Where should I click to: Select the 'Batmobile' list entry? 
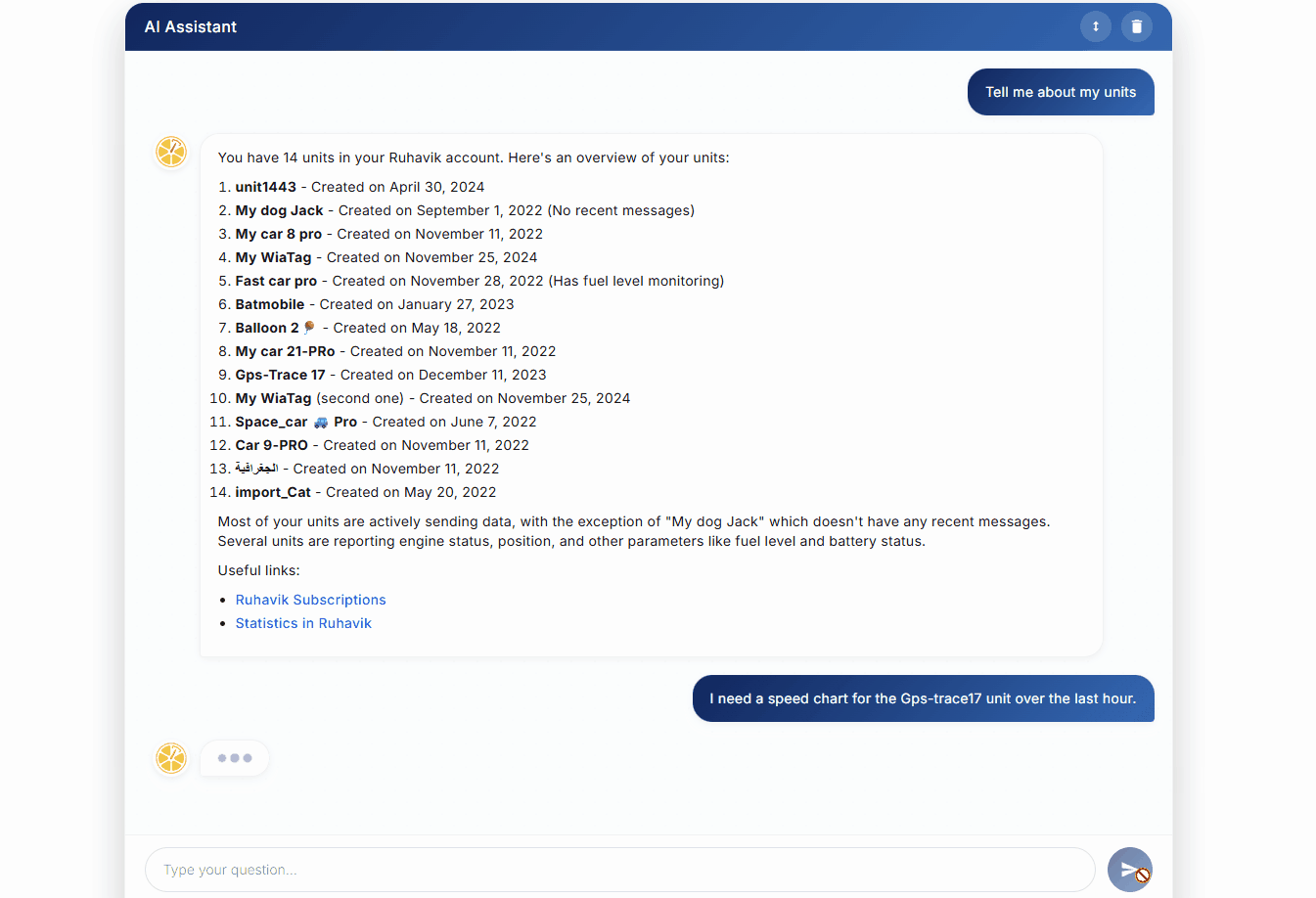click(x=375, y=304)
